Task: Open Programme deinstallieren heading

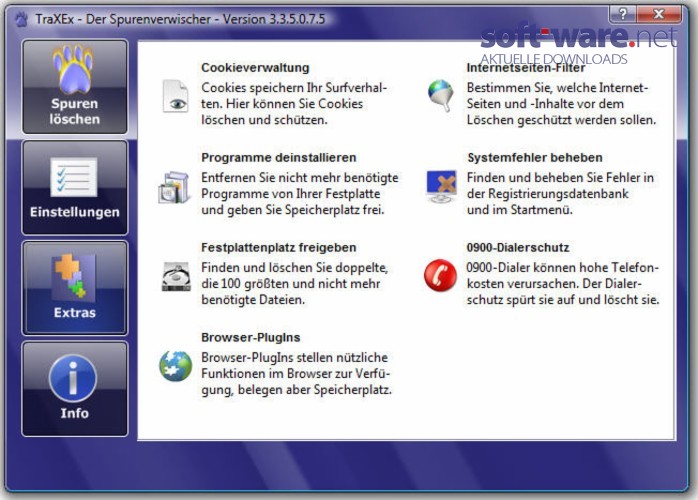Action: click(279, 158)
